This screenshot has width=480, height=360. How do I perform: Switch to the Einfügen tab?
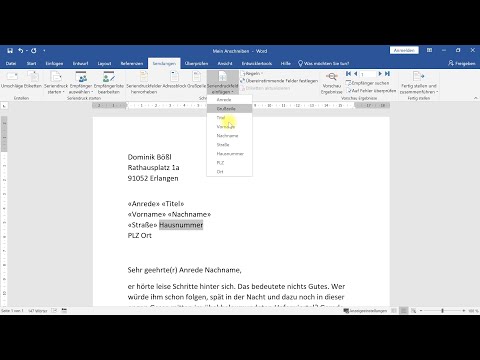(x=54, y=63)
